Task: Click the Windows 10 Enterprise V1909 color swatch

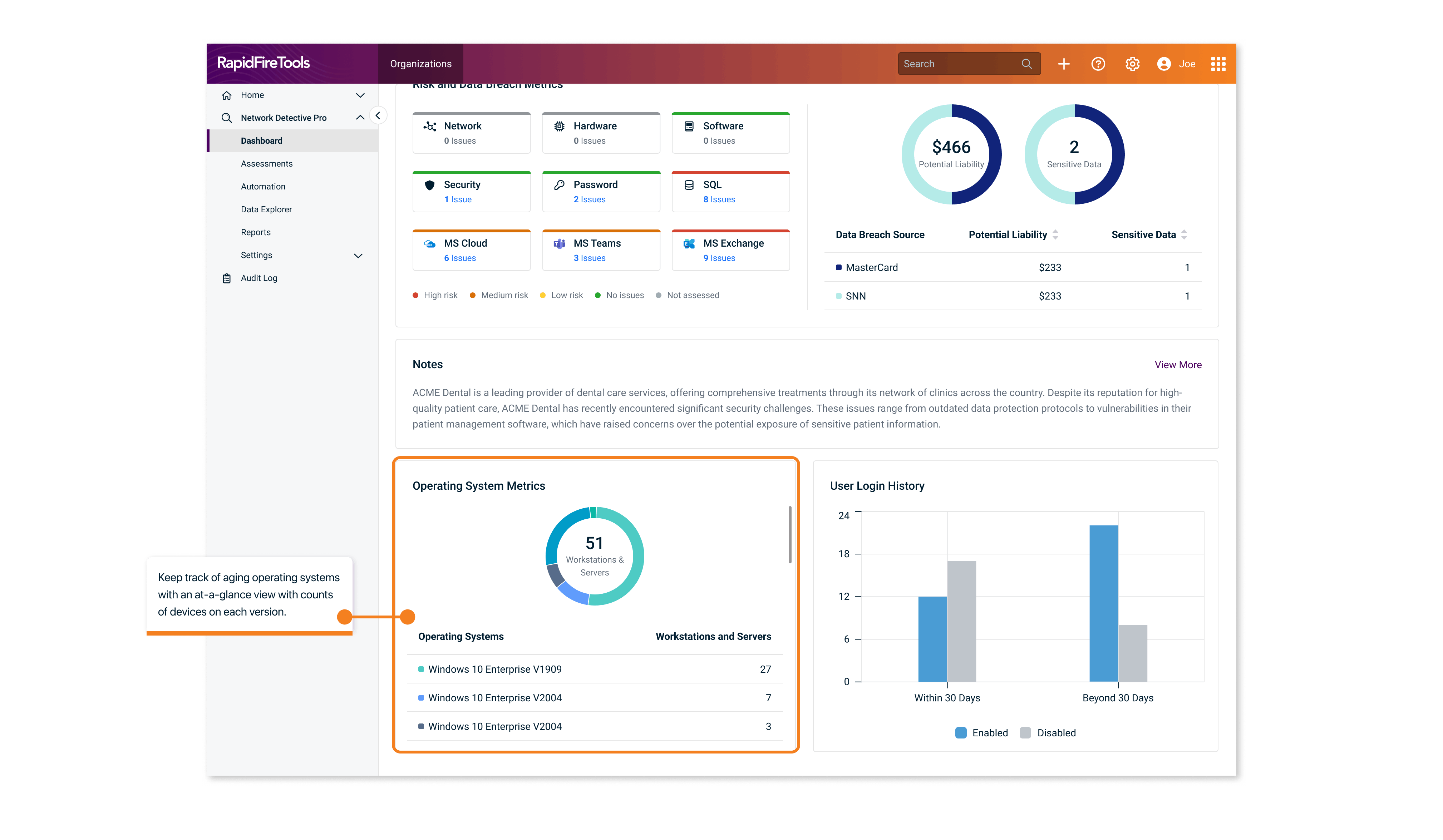Action: click(421, 669)
